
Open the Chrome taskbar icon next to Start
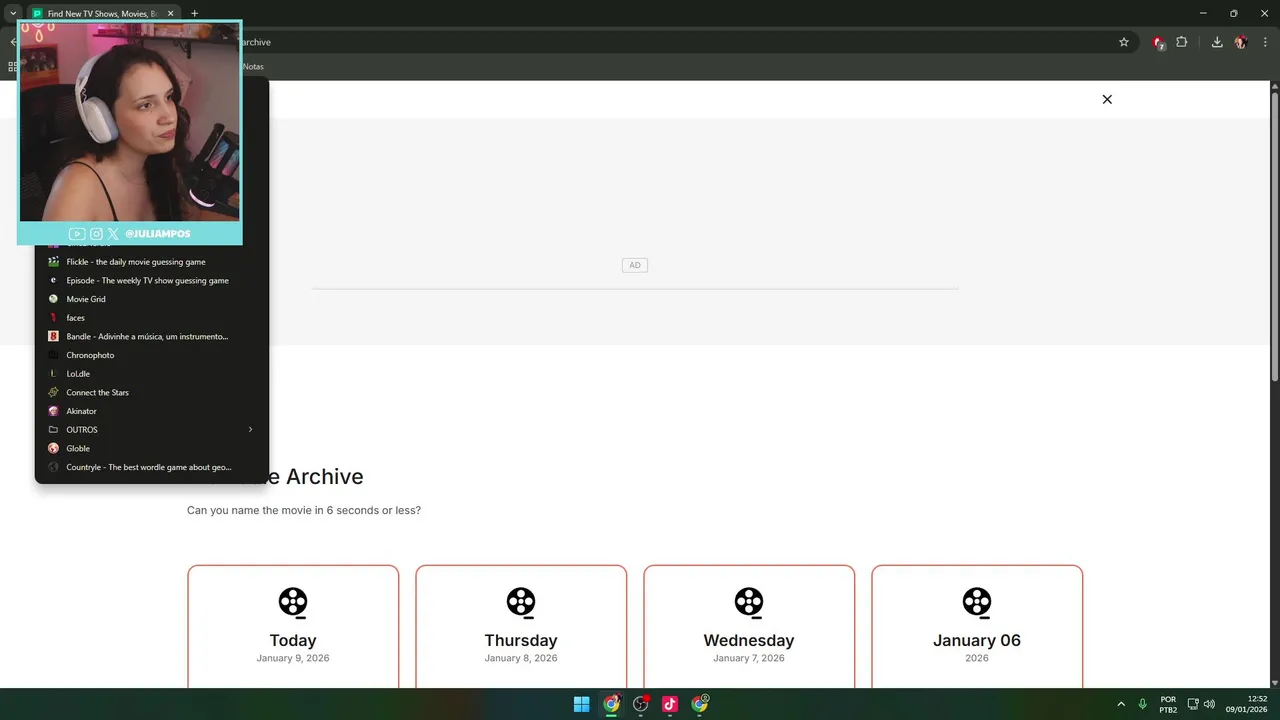point(611,704)
